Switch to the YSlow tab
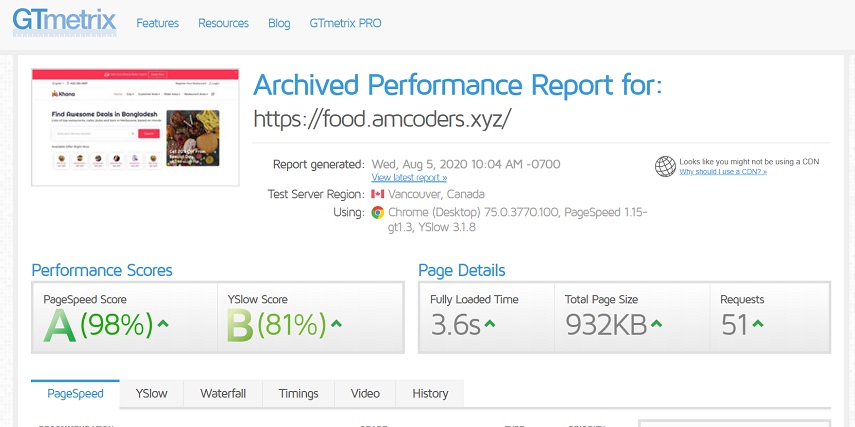Viewport: 855px width, 427px height. click(152, 394)
